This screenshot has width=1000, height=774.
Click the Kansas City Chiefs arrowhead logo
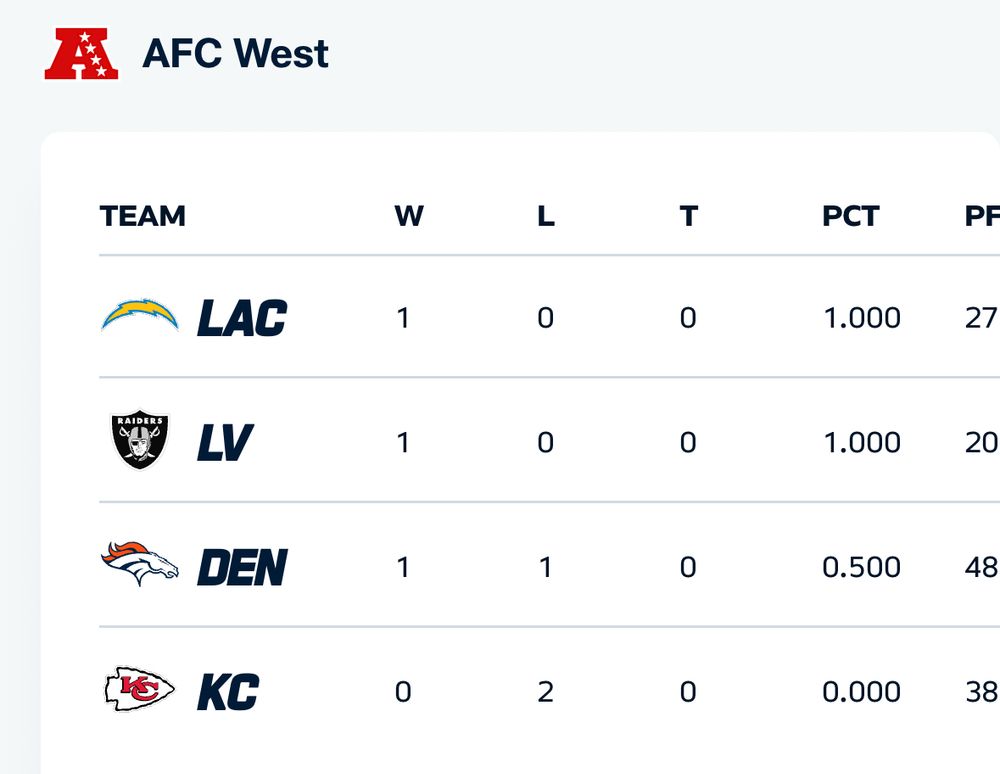(140, 690)
